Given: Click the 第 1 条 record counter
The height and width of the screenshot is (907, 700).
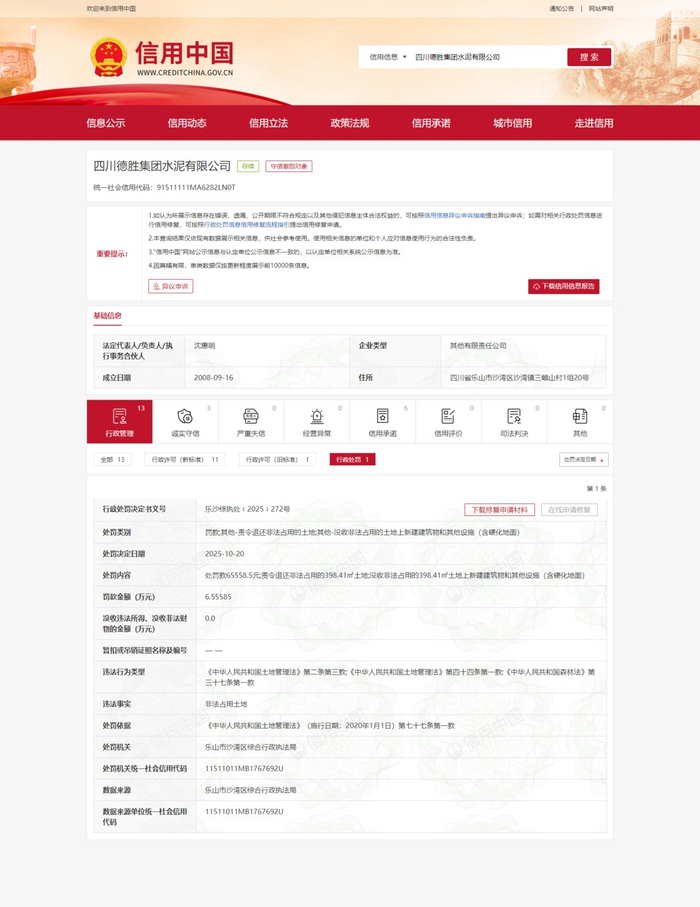Looking at the screenshot, I should (x=596, y=489).
